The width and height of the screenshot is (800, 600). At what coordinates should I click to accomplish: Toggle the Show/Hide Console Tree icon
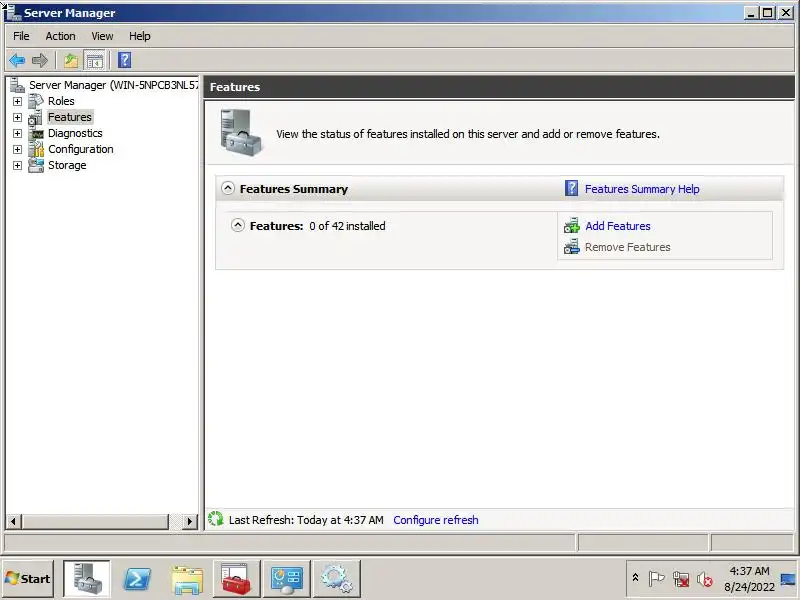pyautogui.click(x=94, y=60)
